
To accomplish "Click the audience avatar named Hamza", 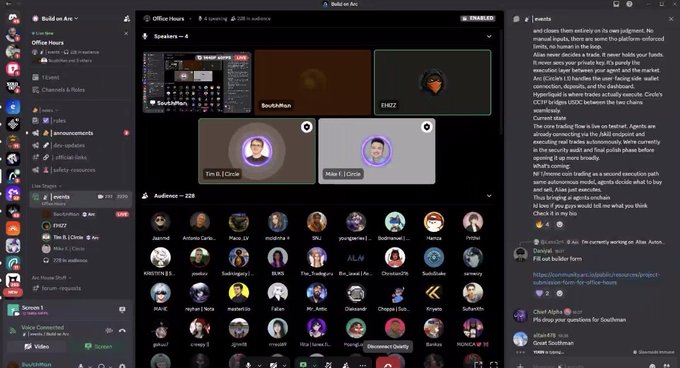I will (x=434, y=222).
